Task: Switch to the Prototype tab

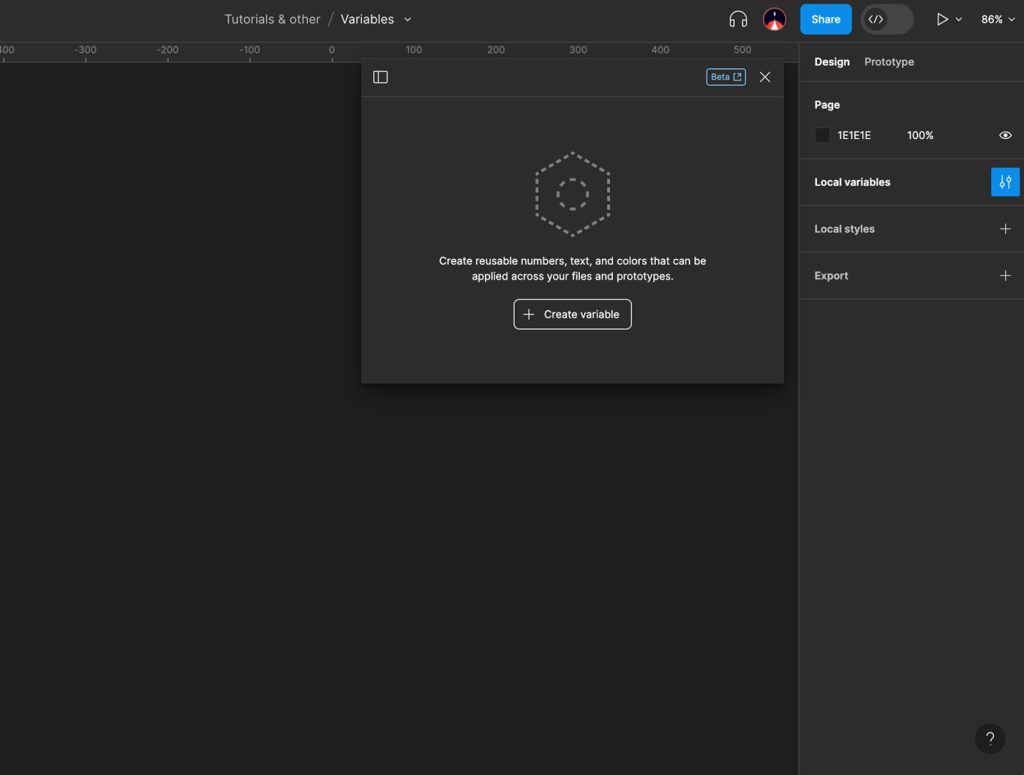Action: pos(888,61)
